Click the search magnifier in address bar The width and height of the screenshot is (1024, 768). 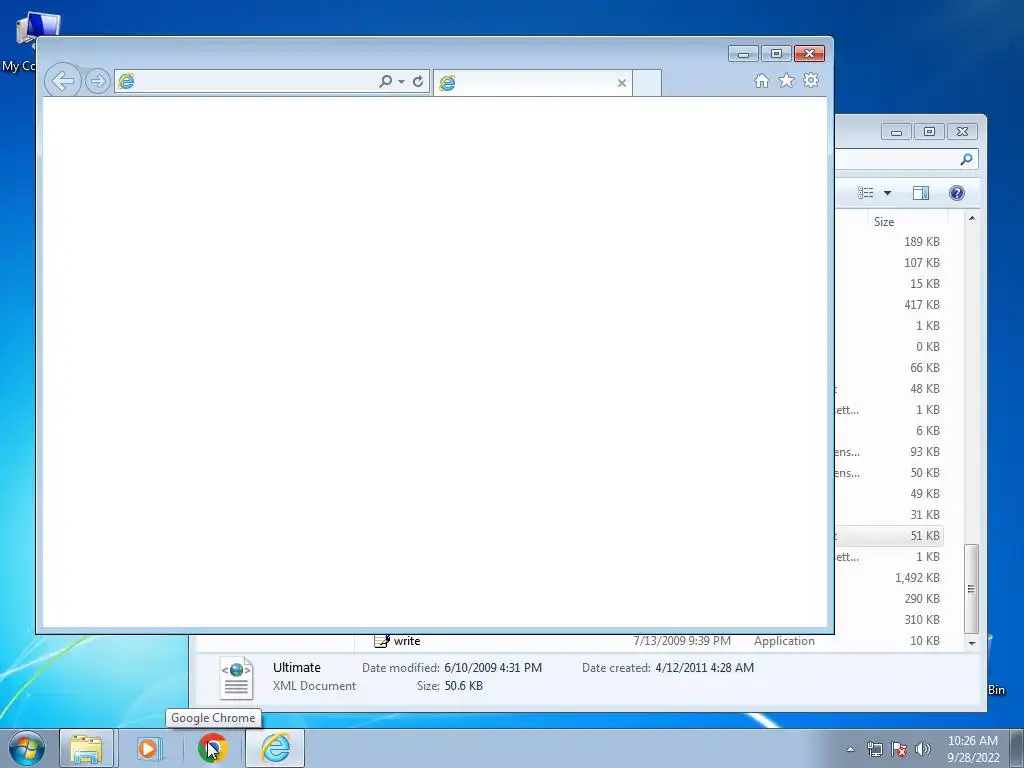pyautogui.click(x=385, y=81)
